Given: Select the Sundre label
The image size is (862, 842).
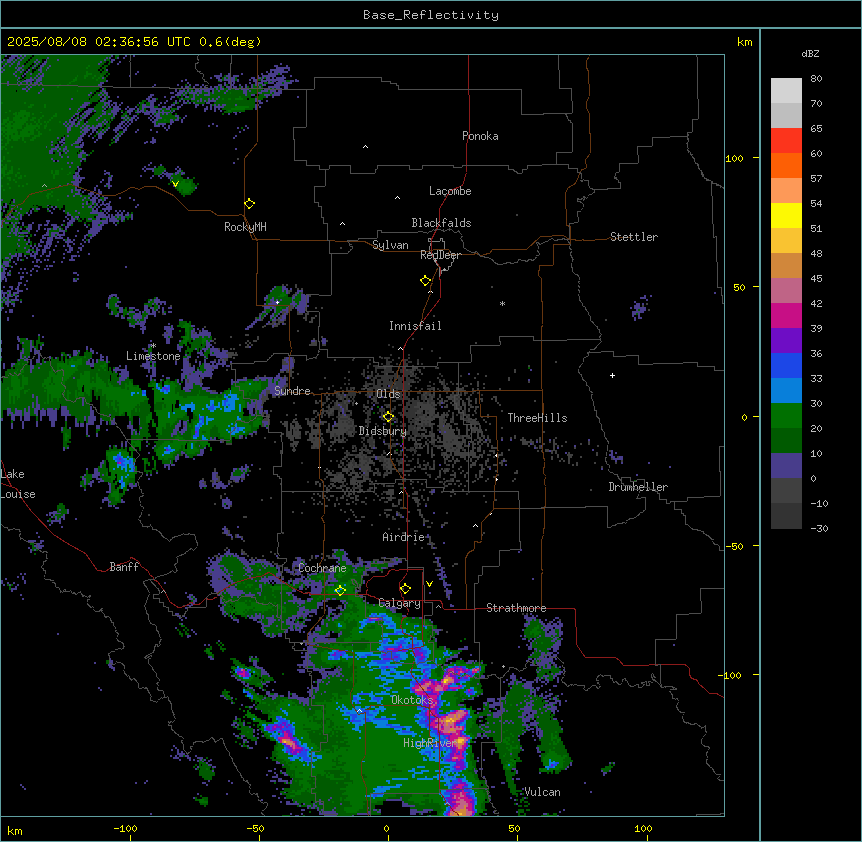Looking at the screenshot, I should click(x=292, y=391).
